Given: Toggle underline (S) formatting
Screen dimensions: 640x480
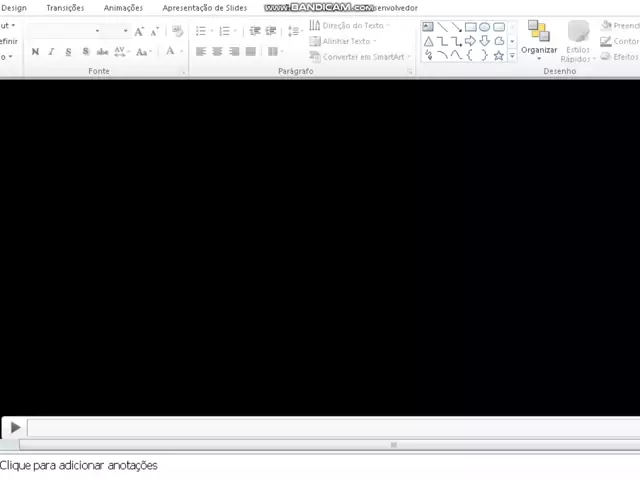Looking at the screenshot, I should 68,51.
